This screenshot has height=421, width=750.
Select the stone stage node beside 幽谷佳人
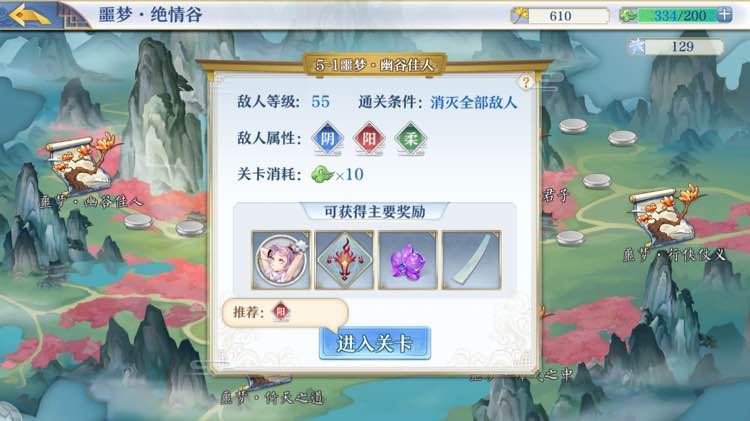tap(138, 222)
